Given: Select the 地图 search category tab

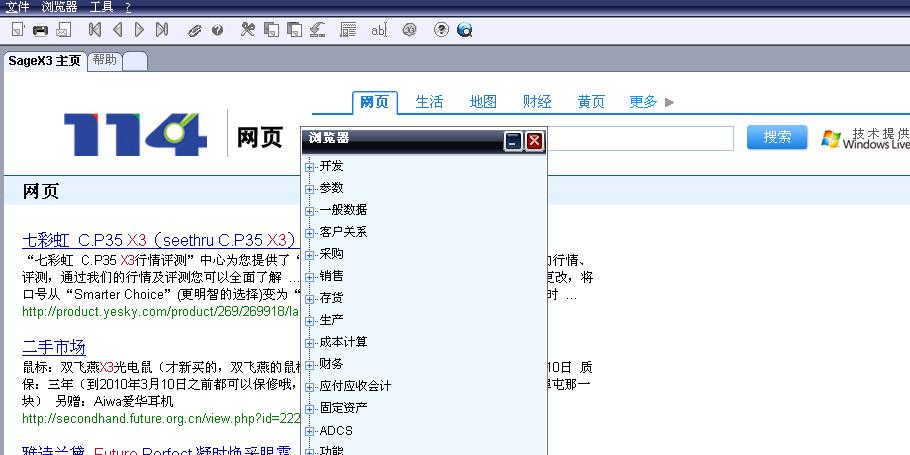Looking at the screenshot, I should point(483,101).
